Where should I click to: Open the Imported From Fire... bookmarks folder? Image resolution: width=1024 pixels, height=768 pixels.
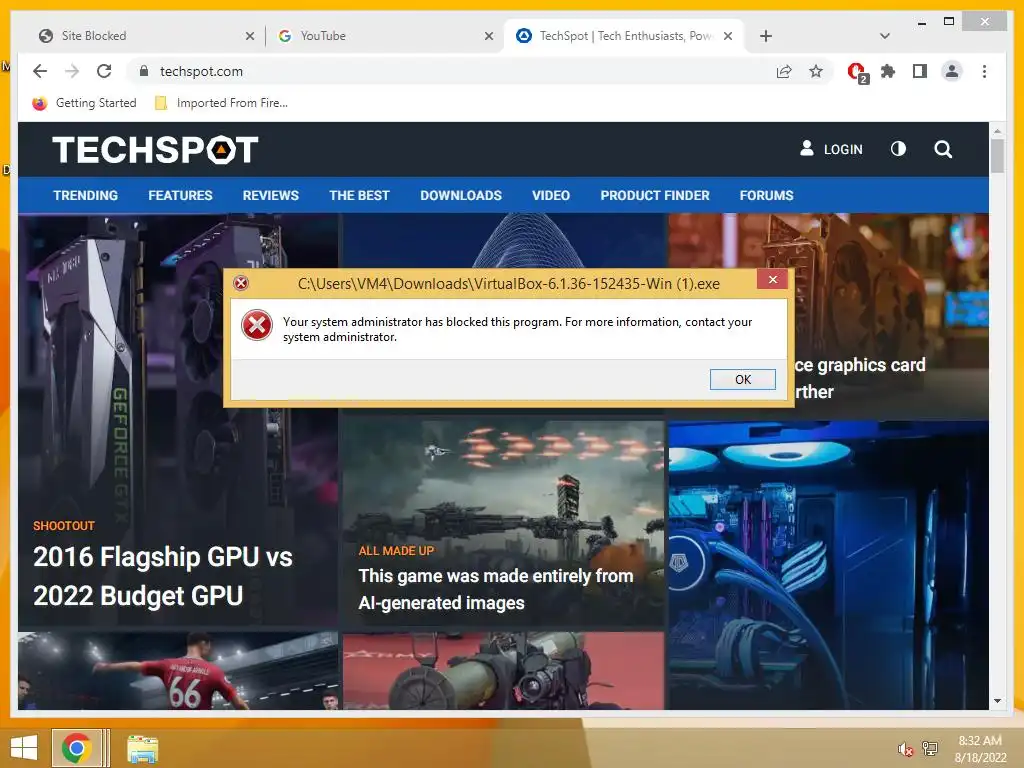221,103
